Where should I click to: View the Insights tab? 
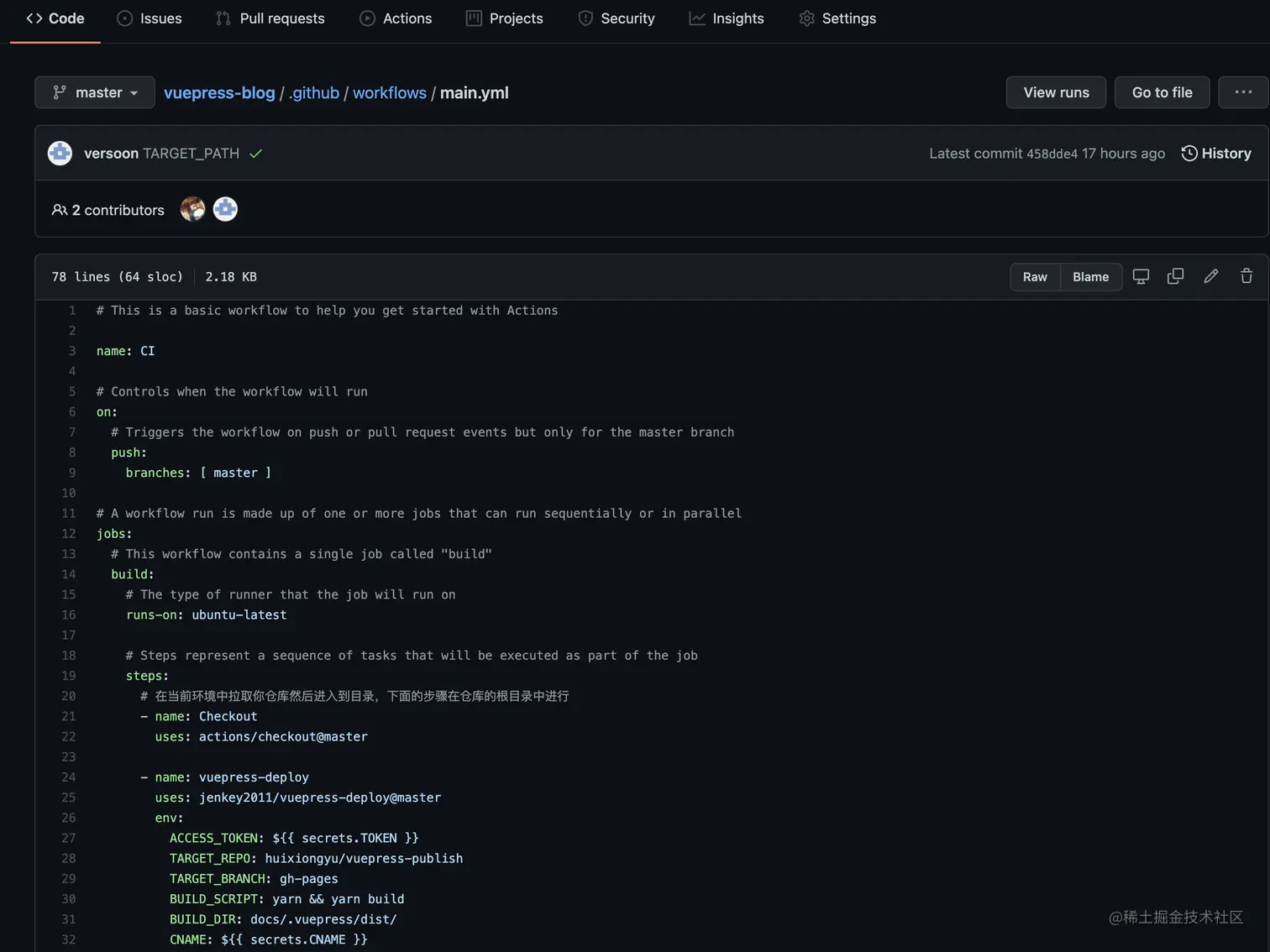tap(727, 18)
